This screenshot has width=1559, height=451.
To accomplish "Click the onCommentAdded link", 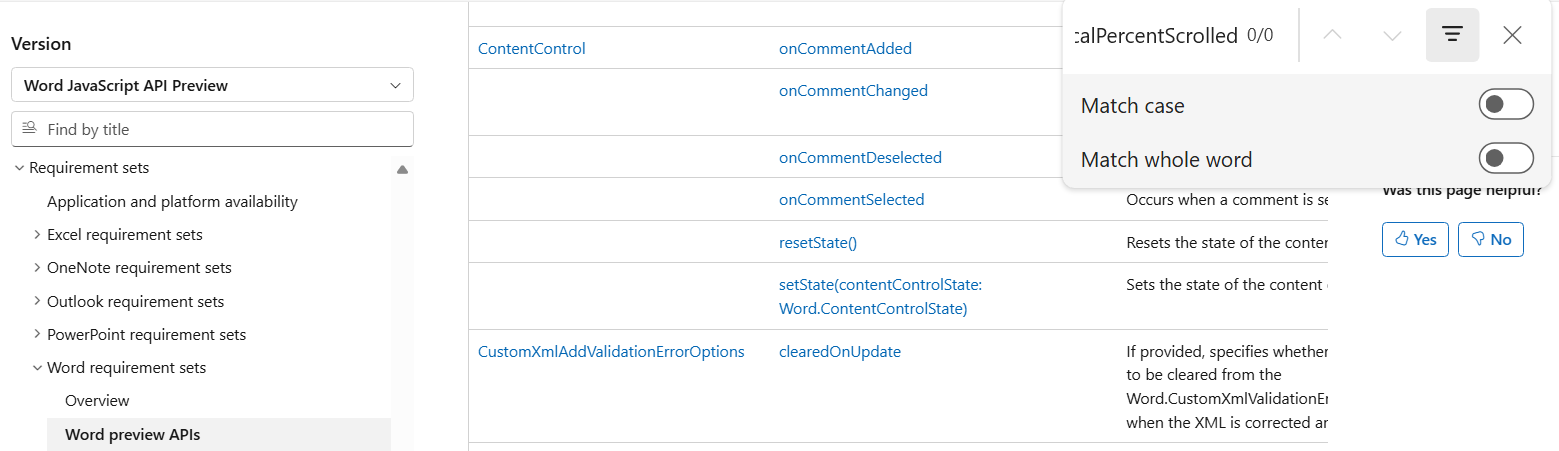I will pyautogui.click(x=845, y=48).
